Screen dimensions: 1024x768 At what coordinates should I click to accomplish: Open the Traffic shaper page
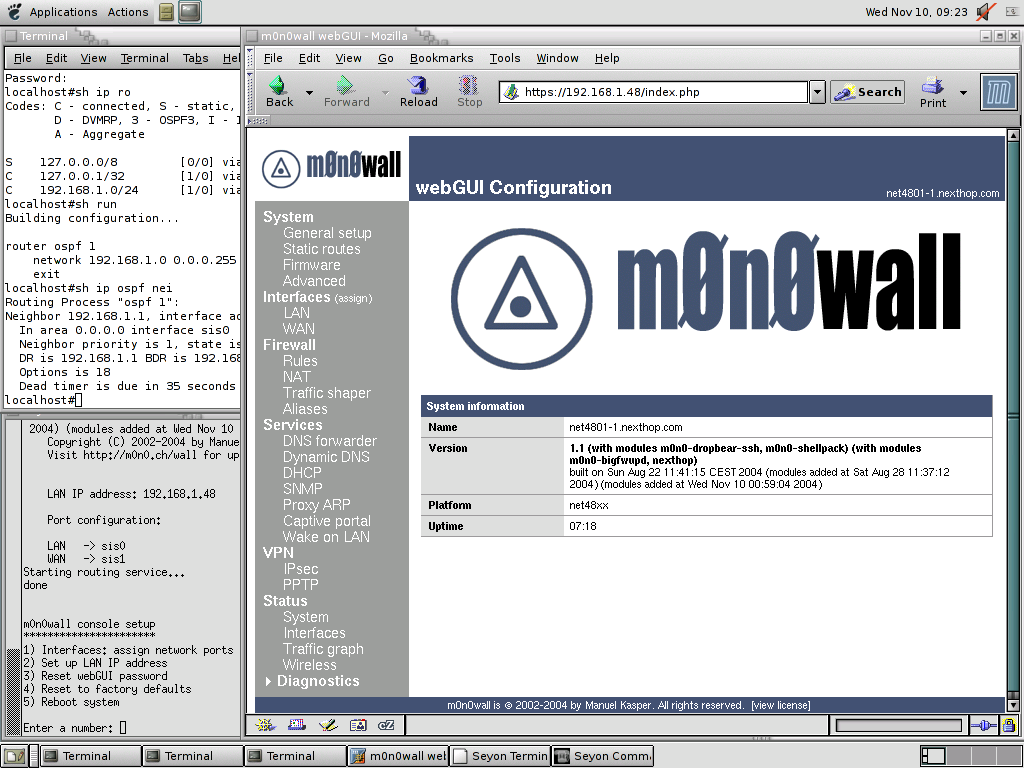tap(327, 393)
